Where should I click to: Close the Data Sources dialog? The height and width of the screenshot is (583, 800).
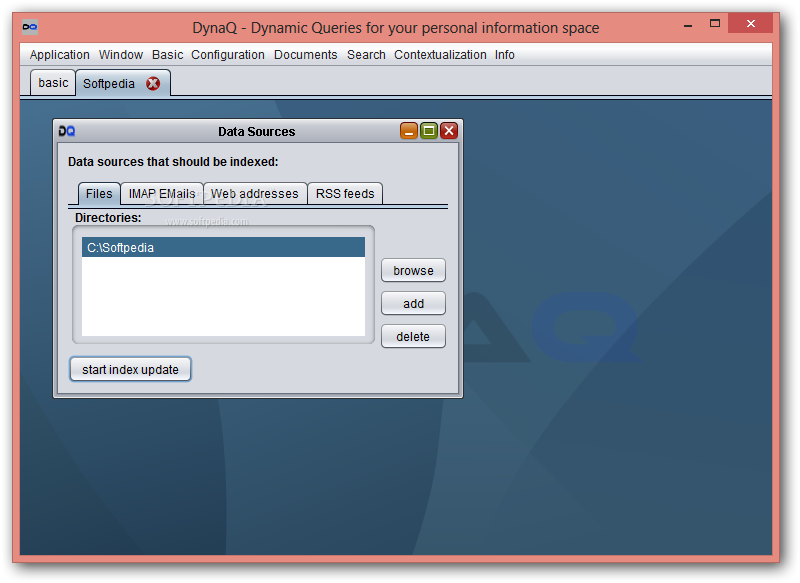[449, 131]
